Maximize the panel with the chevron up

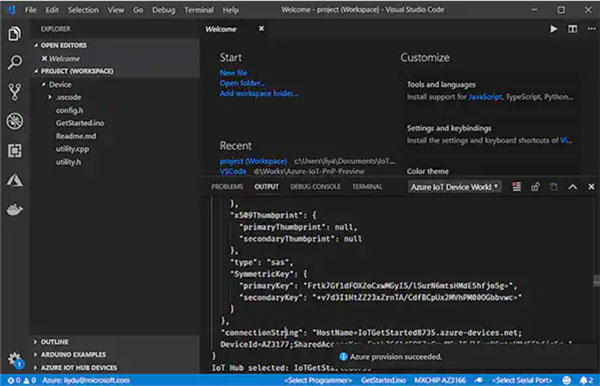tap(572, 187)
